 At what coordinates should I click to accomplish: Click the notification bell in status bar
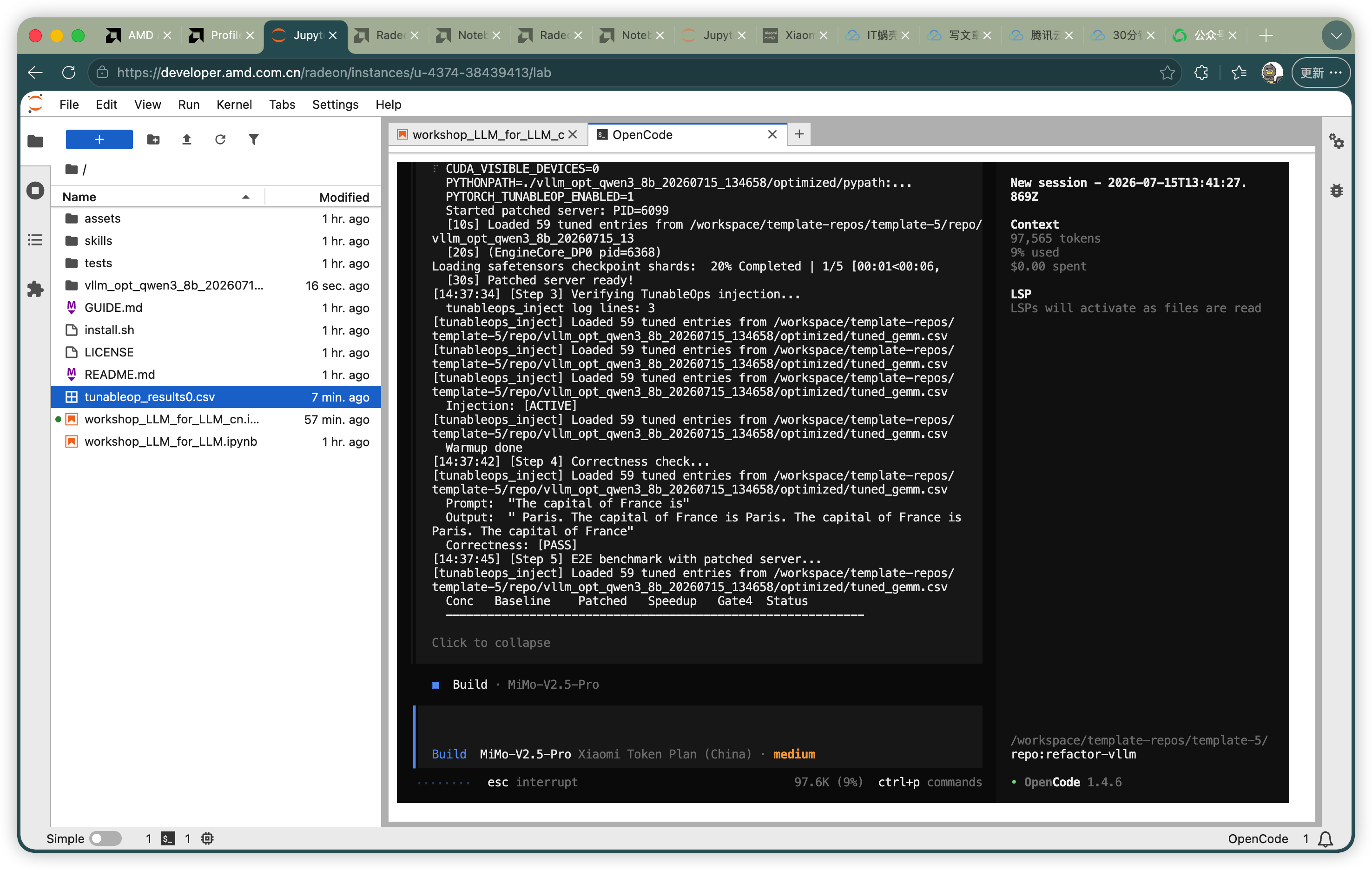tap(1325, 839)
